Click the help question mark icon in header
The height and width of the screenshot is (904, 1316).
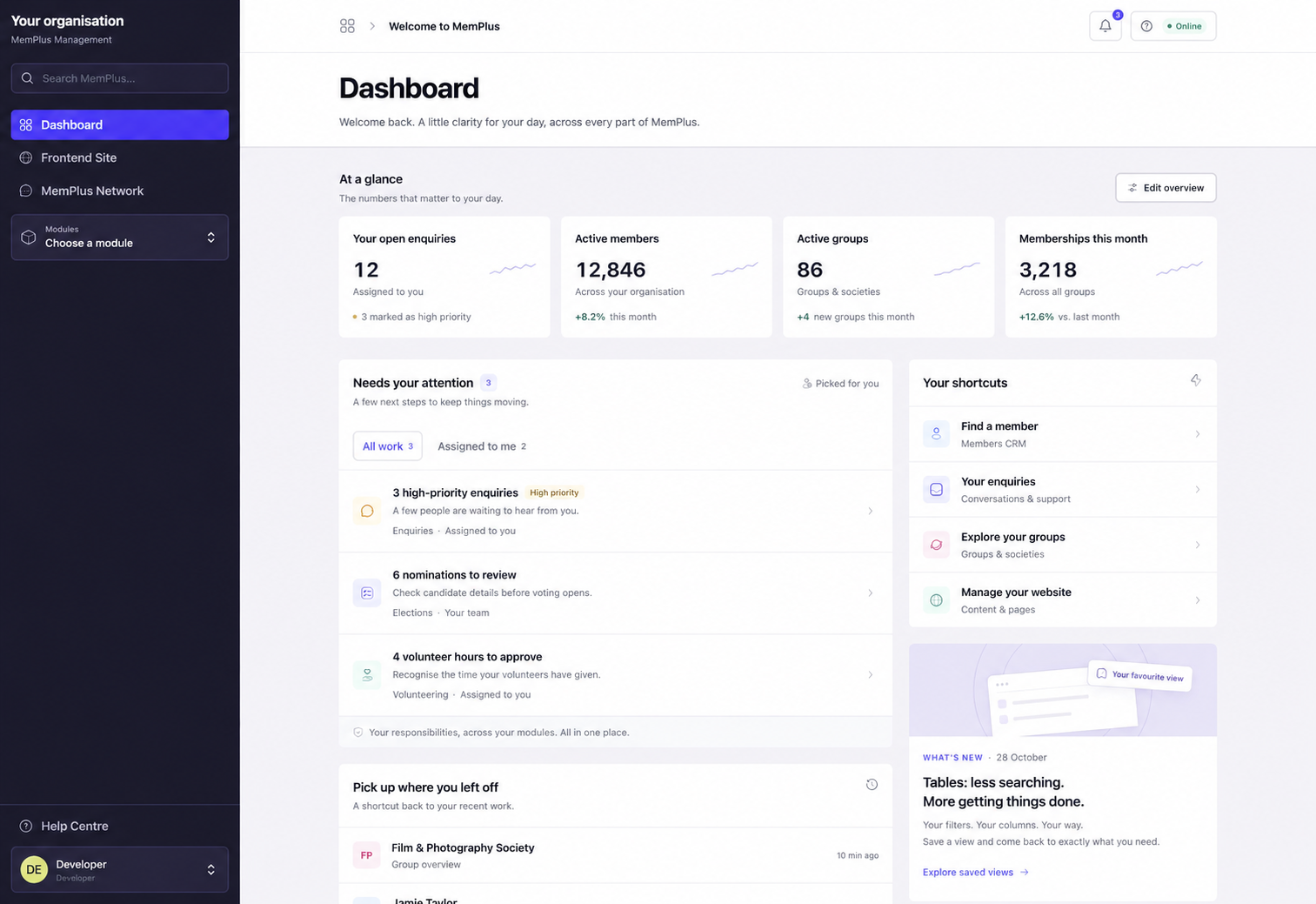(1146, 26)
